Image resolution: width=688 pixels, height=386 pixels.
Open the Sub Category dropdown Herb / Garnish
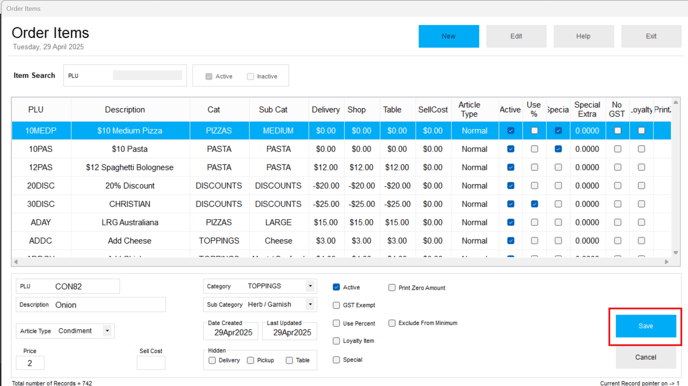pyautogui.click(x=310, y=304)
